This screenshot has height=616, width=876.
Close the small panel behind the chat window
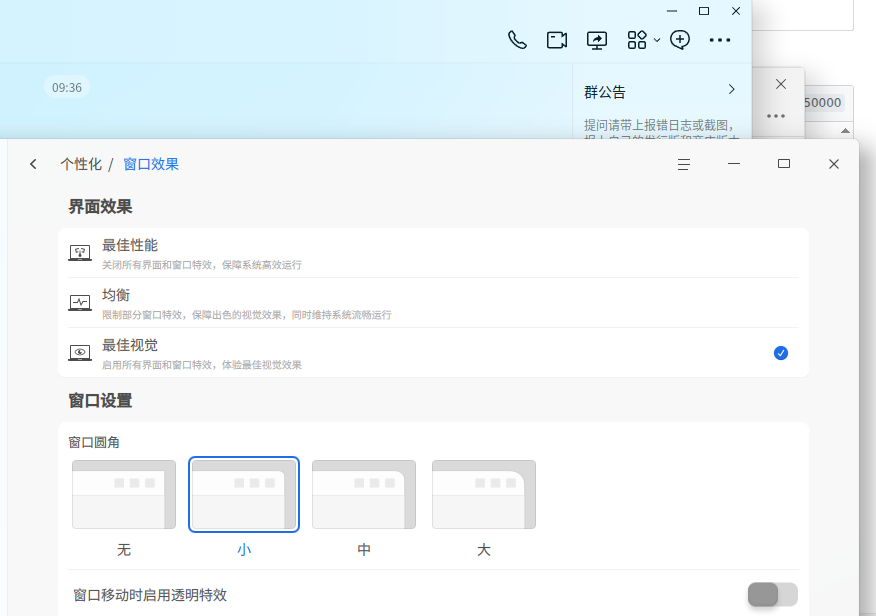781,84
